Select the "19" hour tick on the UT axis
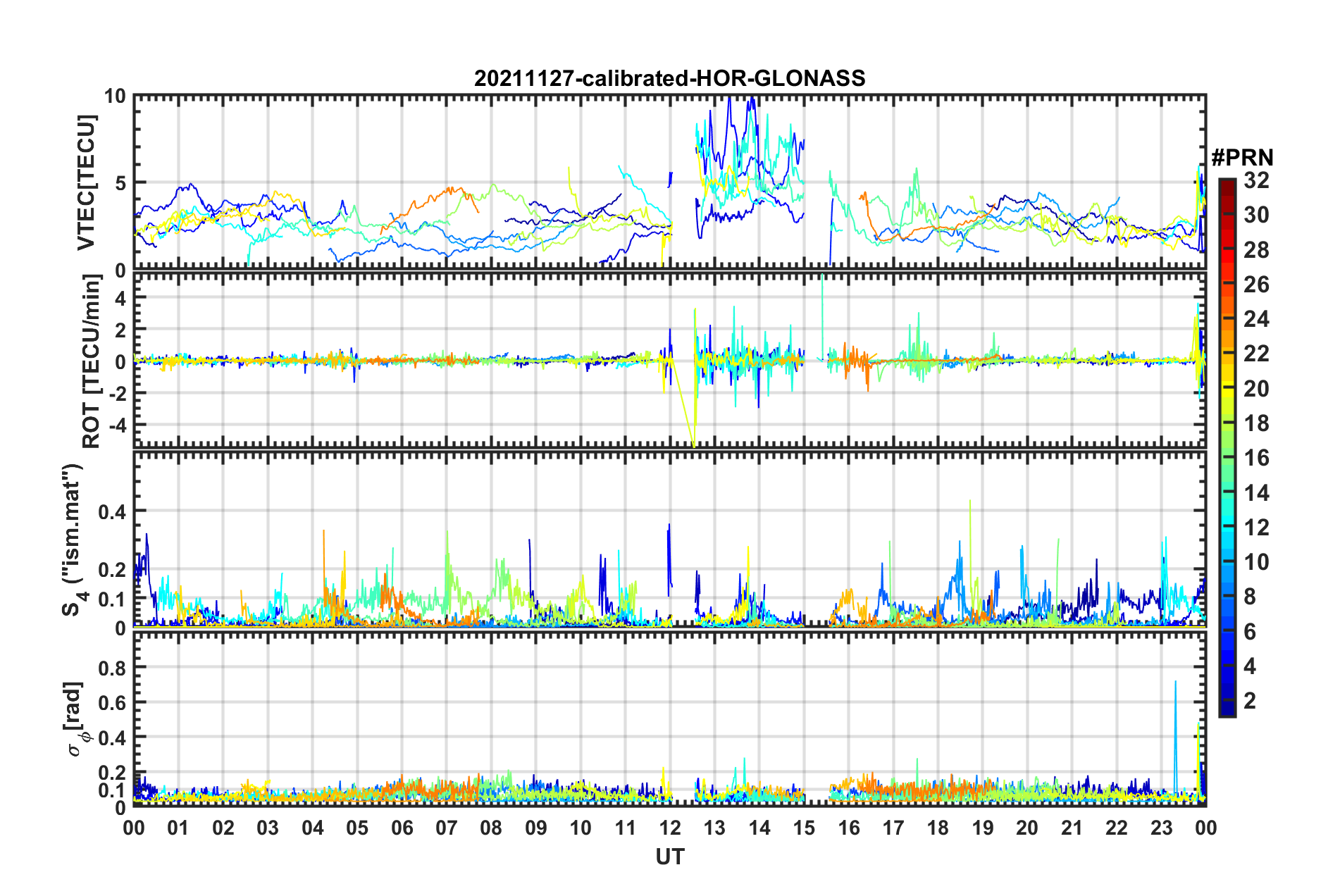This screenshot has width=1340, height=896. (x=983, y=828)
